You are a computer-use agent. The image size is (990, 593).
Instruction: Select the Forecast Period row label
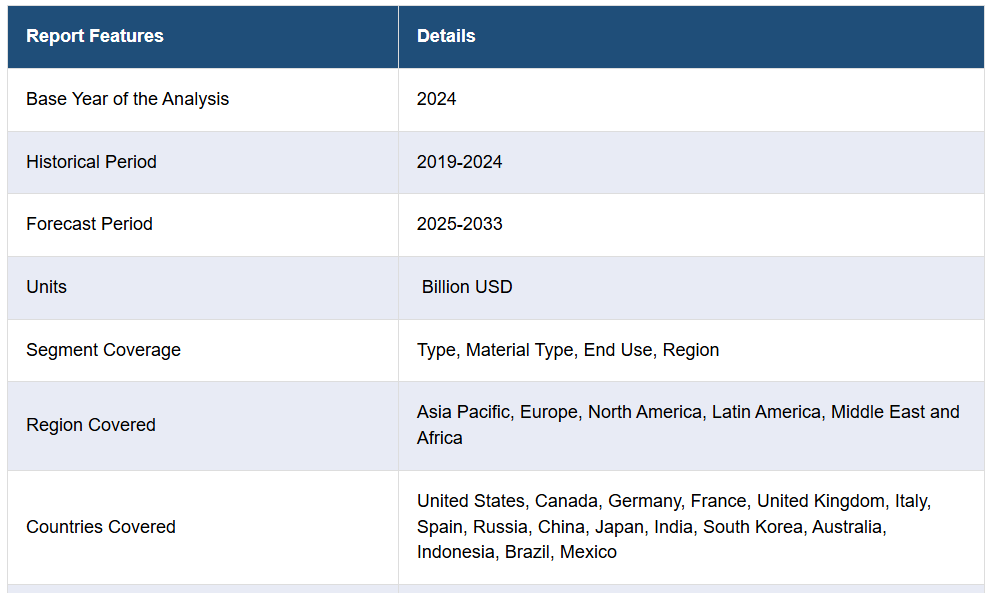pyautogui.click(x=90, y=224)
